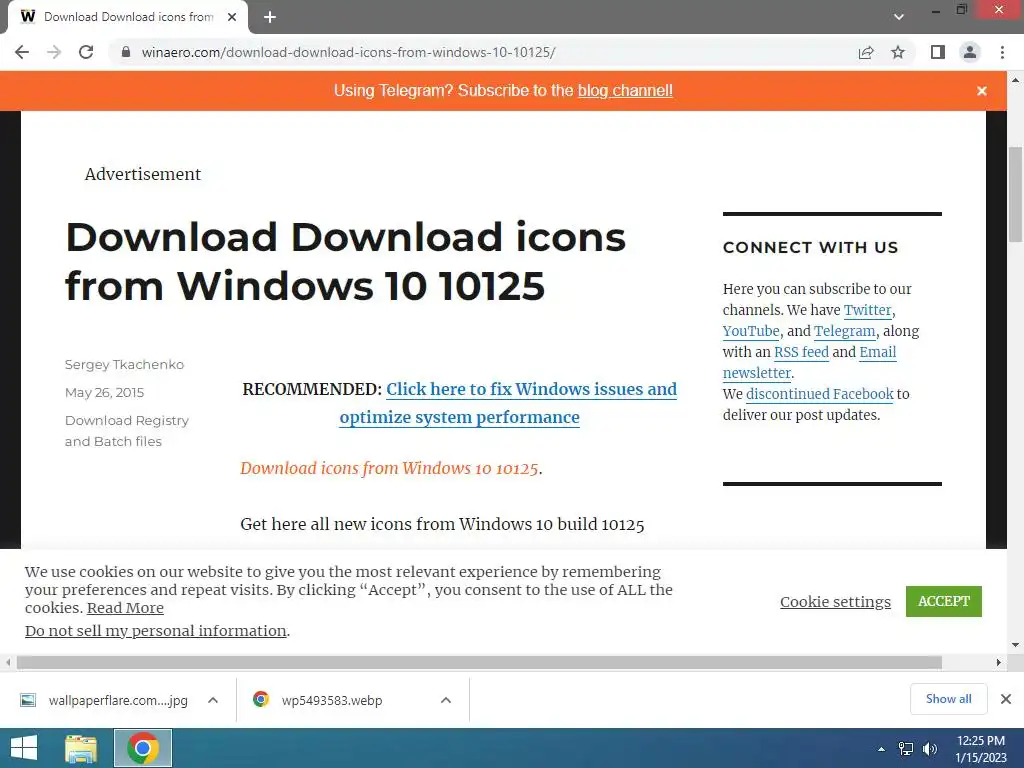Share this page via share icon
Image resolution: width=1024 pixels, height=768 pixels.
[866, 52]
